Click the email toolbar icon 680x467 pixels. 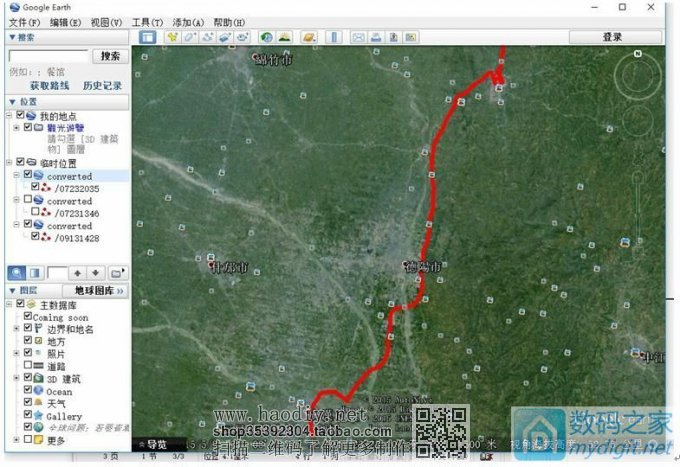click(358, 37)
